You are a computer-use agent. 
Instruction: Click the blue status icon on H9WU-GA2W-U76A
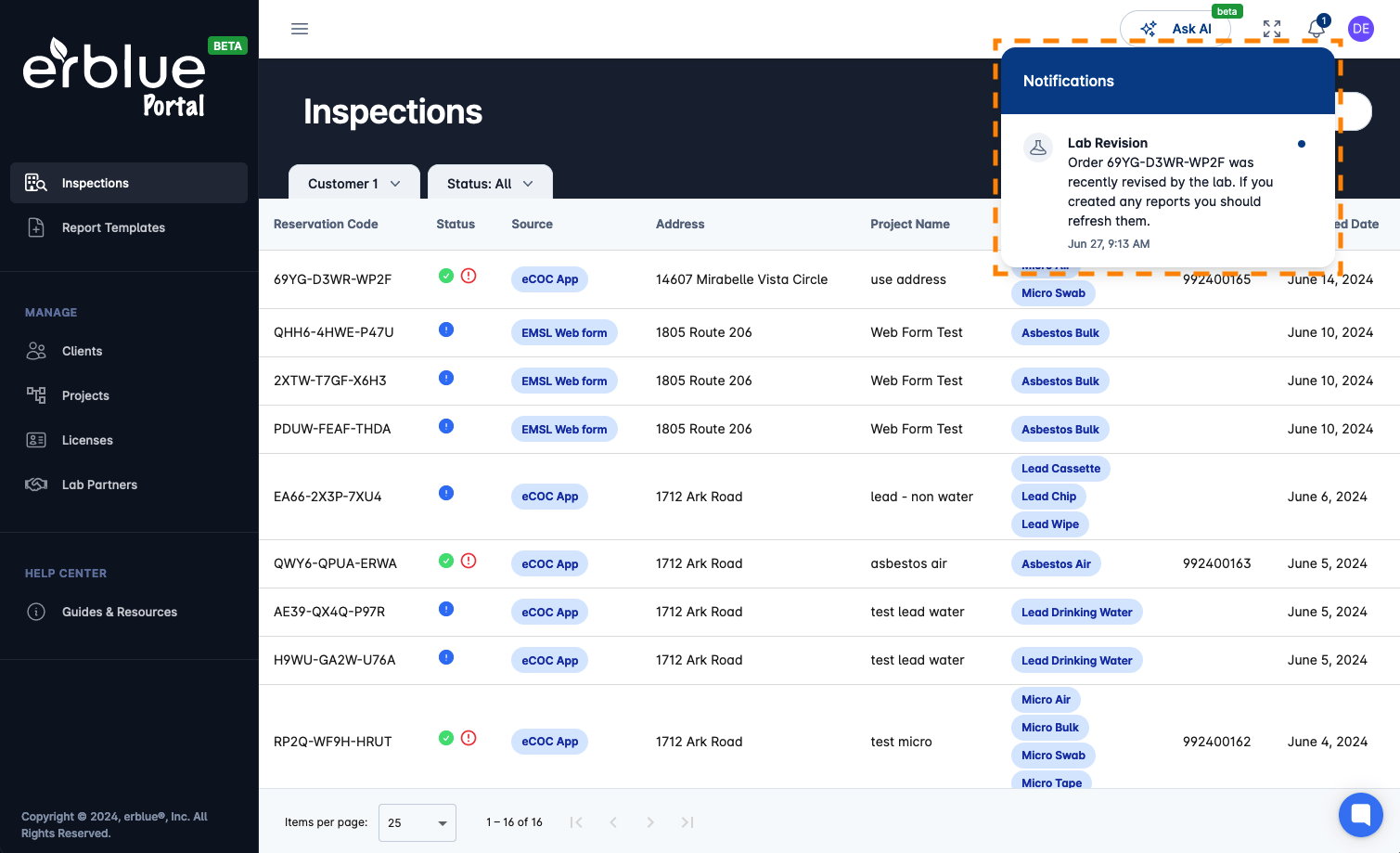pos(446,657)
